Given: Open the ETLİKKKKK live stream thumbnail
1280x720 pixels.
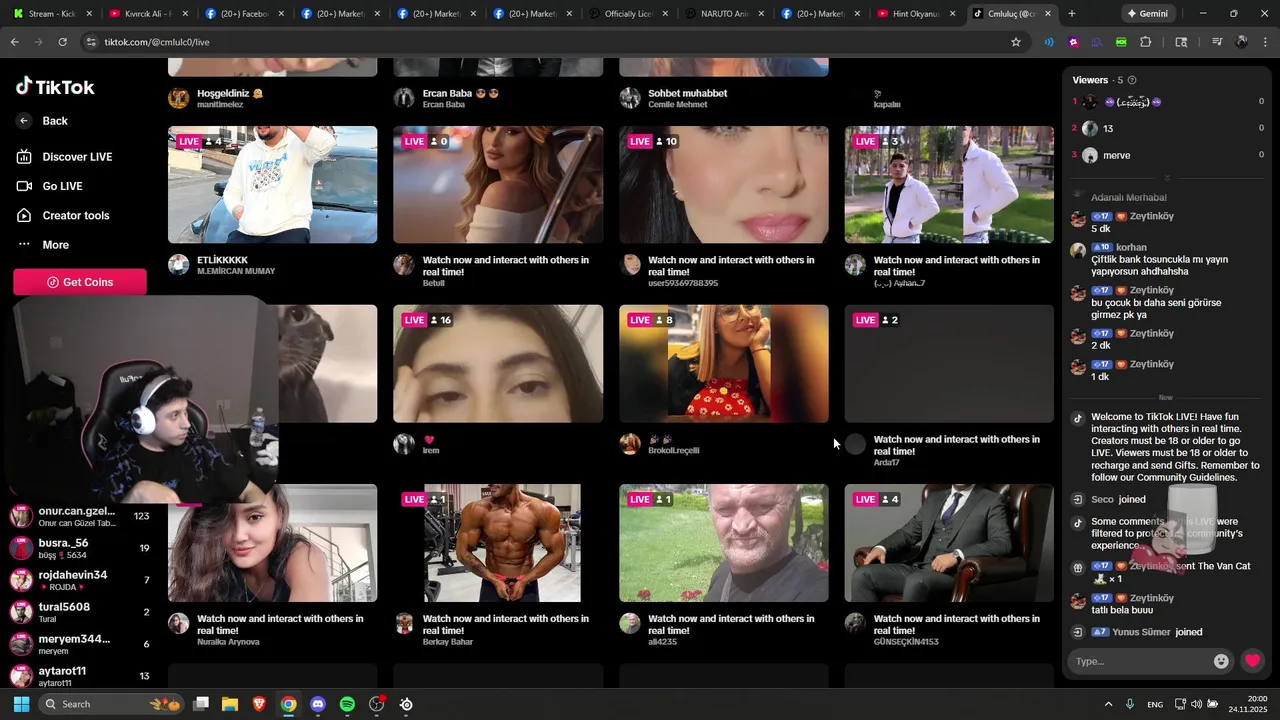Looking at the screenshot, I should [x=272, y=184].
